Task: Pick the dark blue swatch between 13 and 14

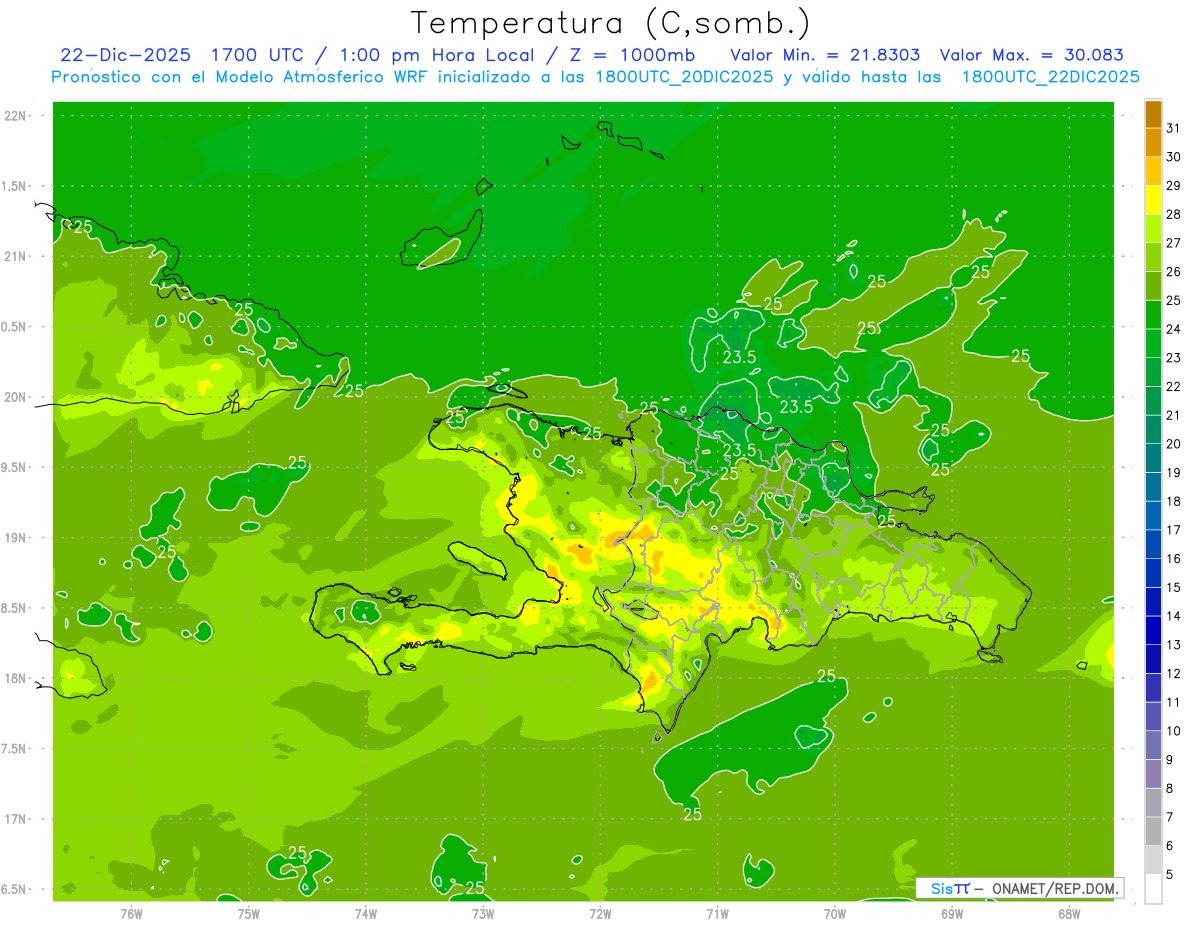Action: (x=1153, y=630)
